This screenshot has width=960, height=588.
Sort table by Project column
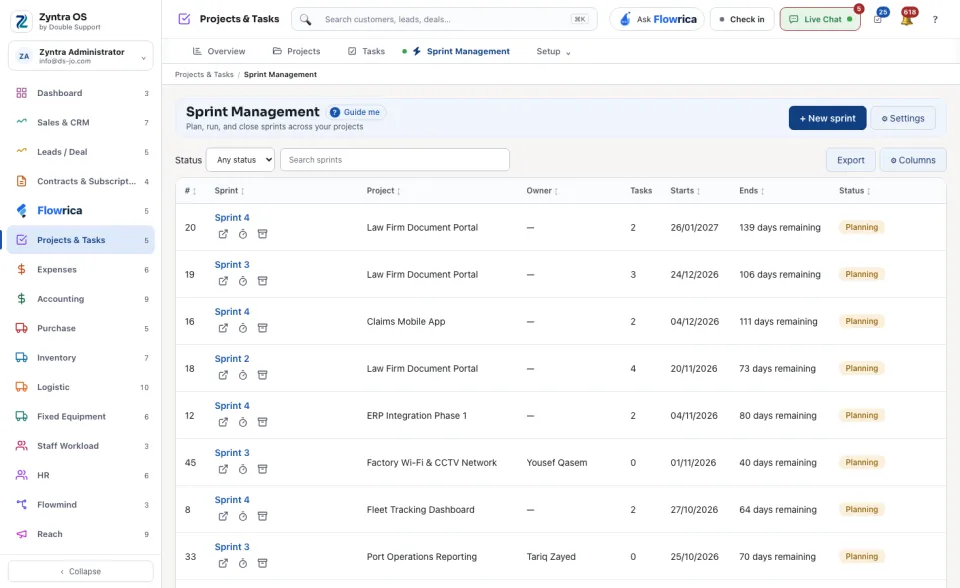[x=383, y=191]
